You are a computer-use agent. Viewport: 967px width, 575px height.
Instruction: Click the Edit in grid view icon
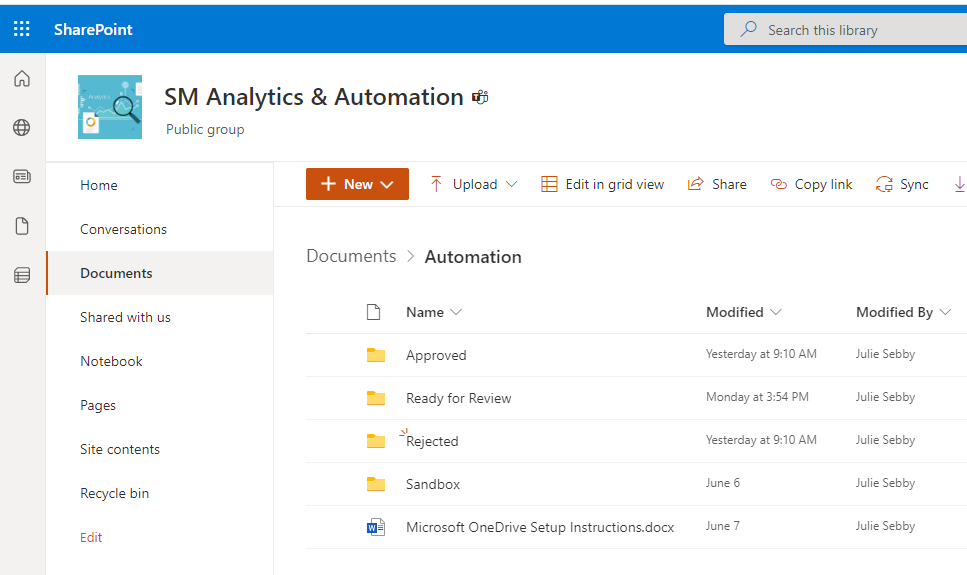pos(549,184)
